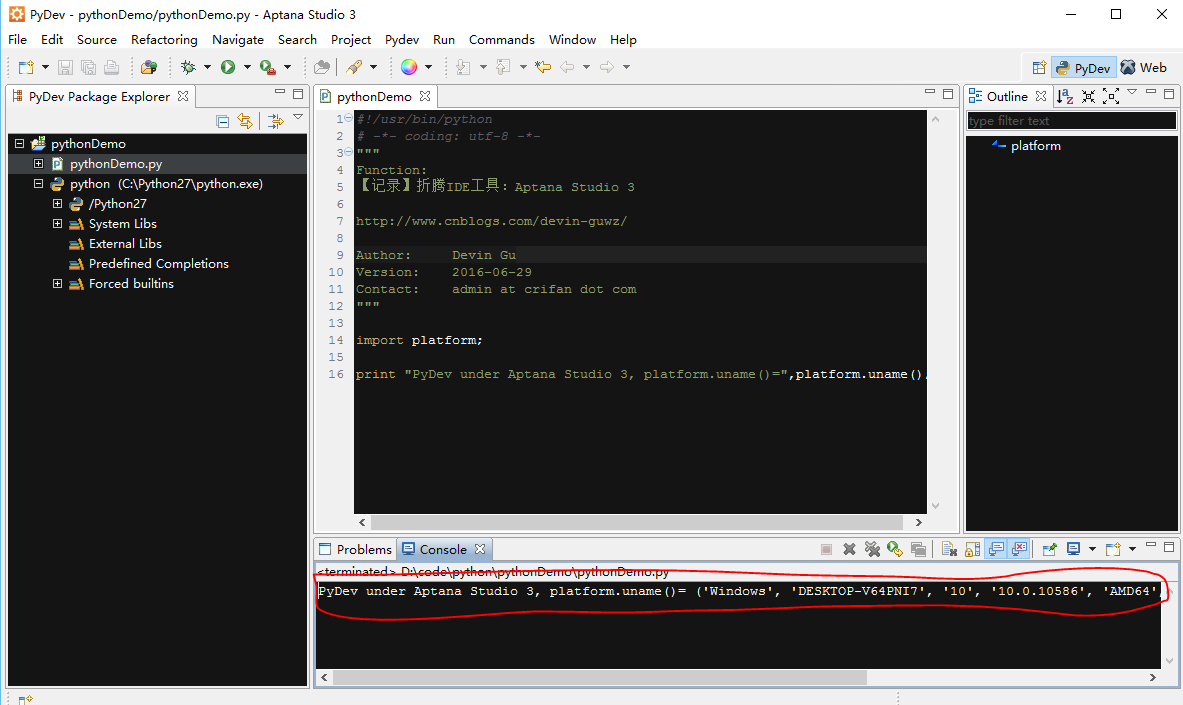Click the Terminate stop square in Console
The width and height of the screenshot is (1183, 705).
[826, 549]
